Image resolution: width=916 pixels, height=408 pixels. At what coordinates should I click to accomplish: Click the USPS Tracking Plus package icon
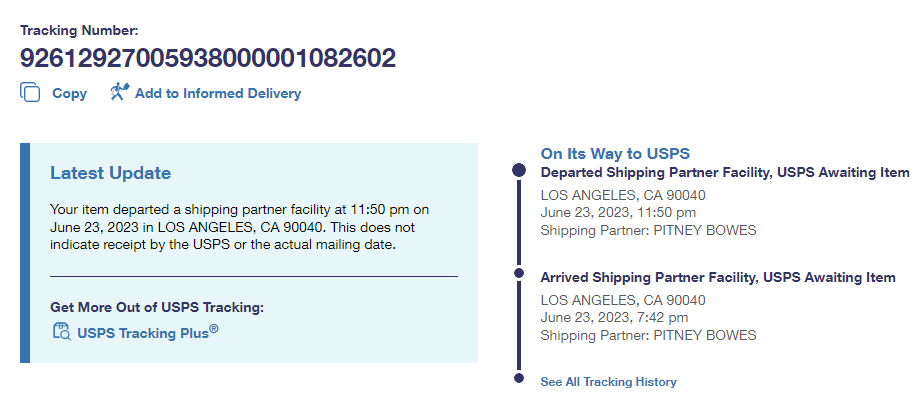click(61, 333)
